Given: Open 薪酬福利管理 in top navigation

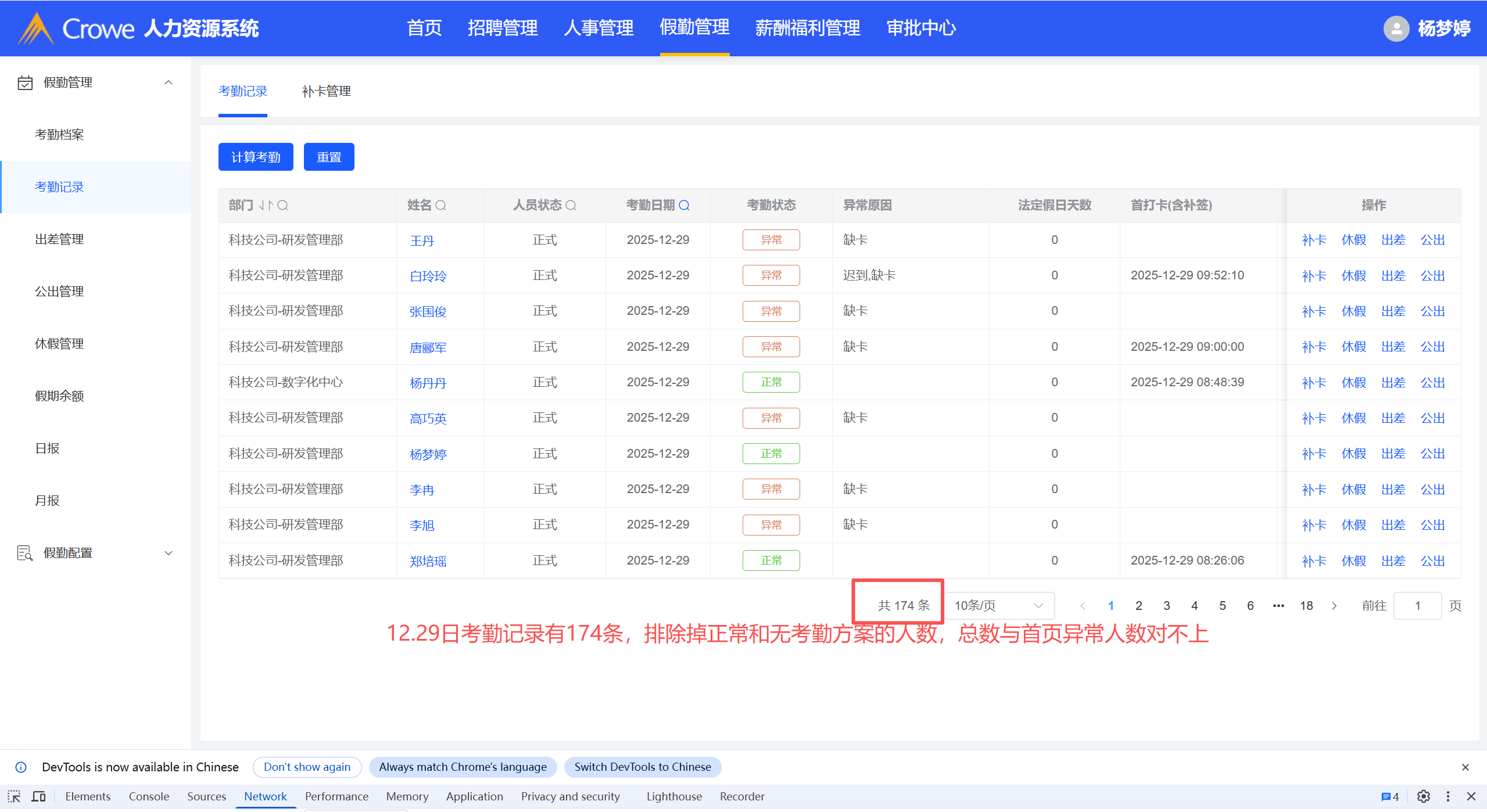Looking at the screenshot, I should tap(807, 28).
